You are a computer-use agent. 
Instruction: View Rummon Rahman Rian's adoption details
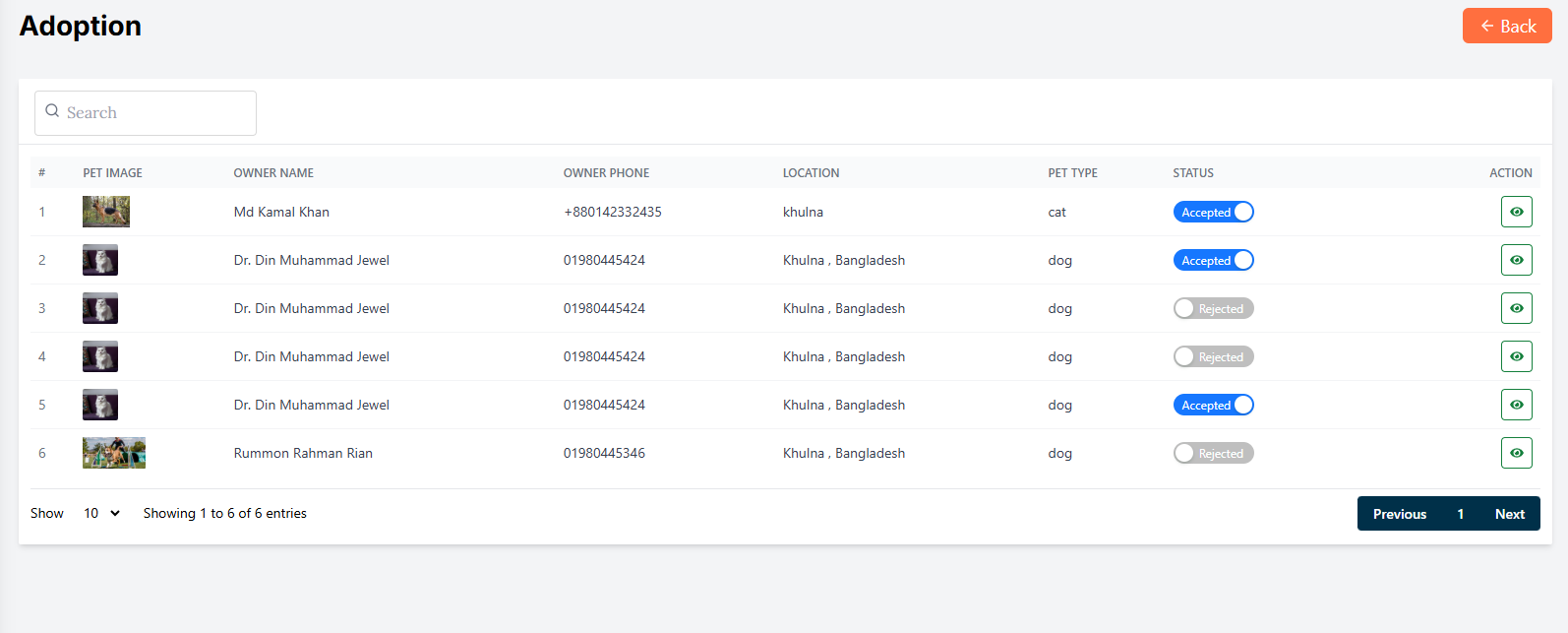click(x=1516, y=453)
